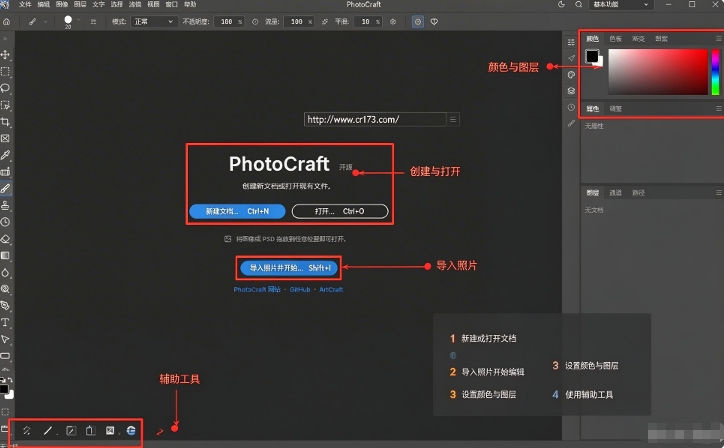Open the PhotoCraft 网站 link
Image resolution: width=724 pixels, height=448 pixels.
[x=257, y=290]
